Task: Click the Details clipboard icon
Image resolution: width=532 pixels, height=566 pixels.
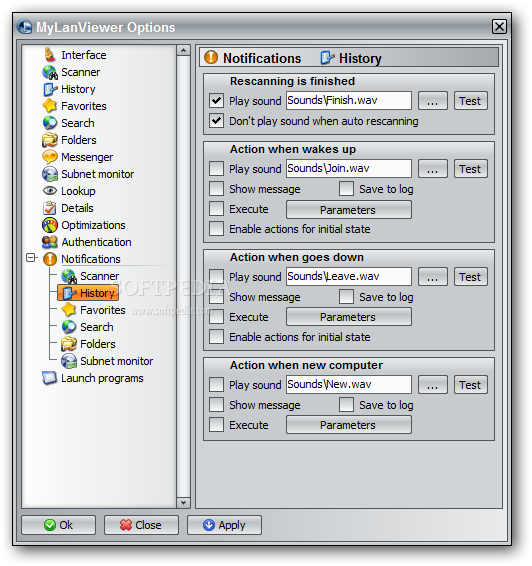Action: pyautogui.click(x=50, y=208)
